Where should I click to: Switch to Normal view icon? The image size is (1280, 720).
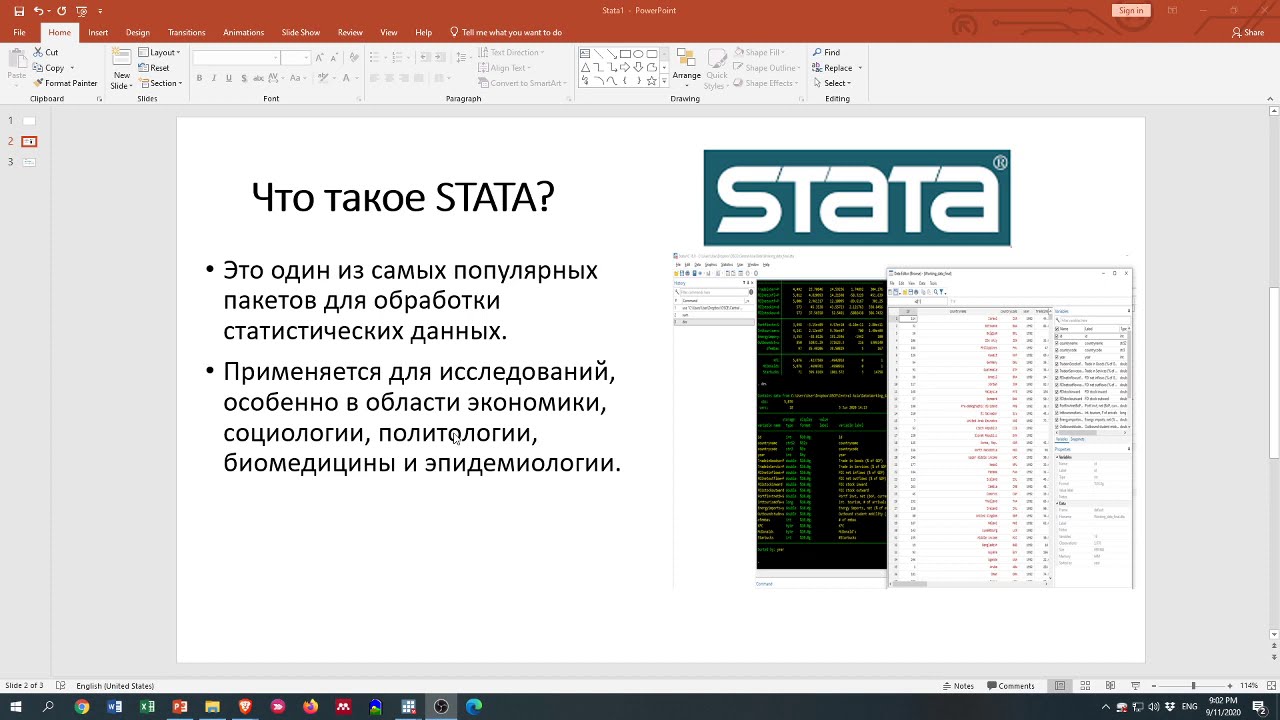1060,686
